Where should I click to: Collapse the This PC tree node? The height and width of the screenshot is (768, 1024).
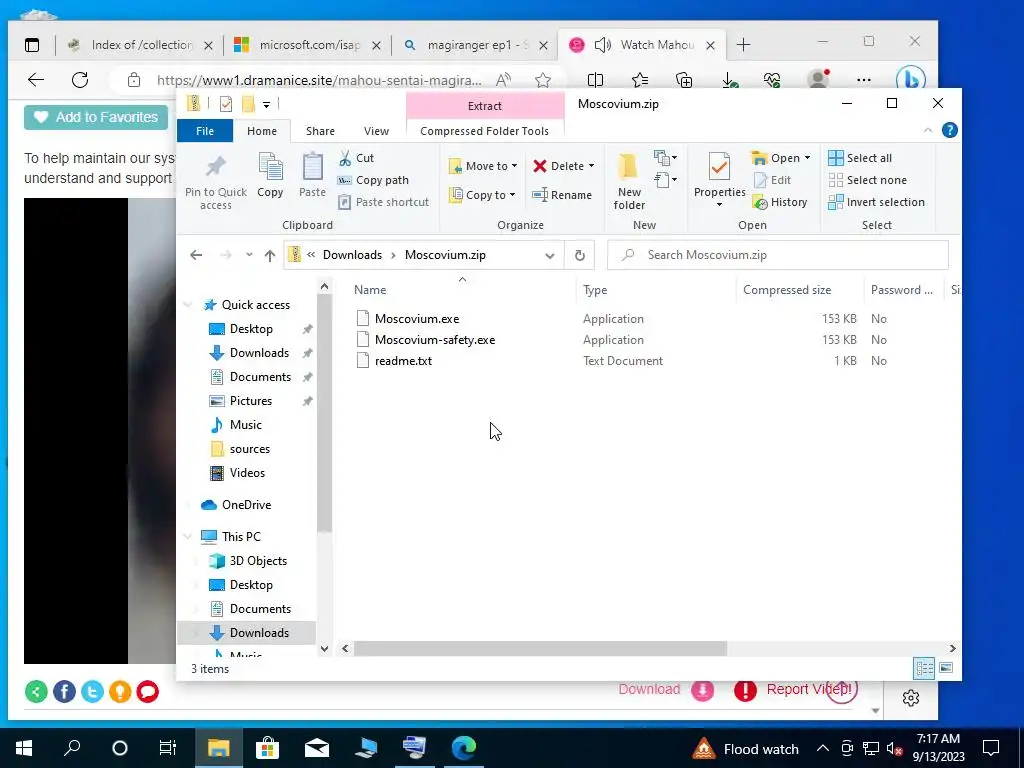click(x=188, y=537)
